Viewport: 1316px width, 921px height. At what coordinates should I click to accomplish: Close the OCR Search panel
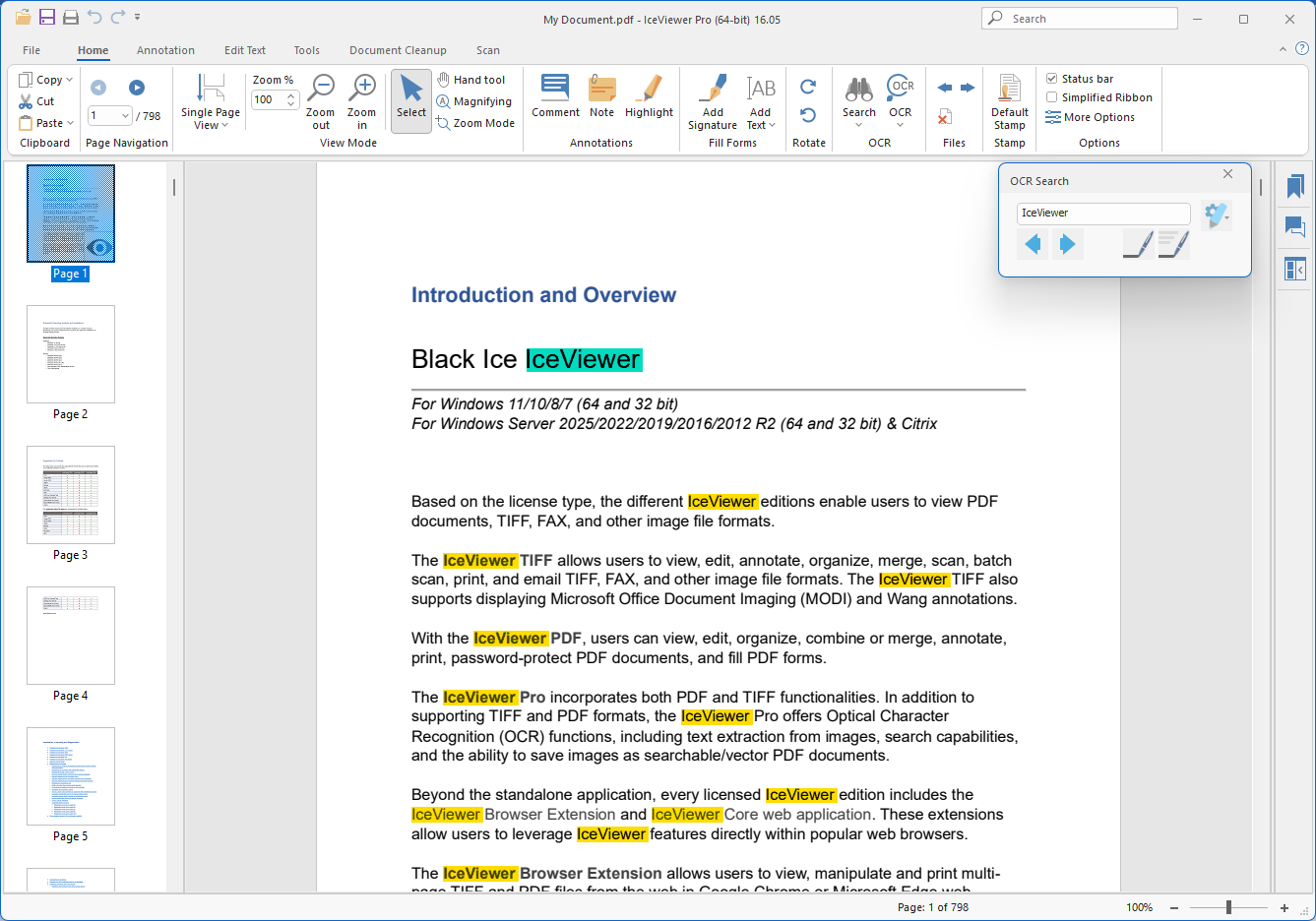coord(1227,174)
